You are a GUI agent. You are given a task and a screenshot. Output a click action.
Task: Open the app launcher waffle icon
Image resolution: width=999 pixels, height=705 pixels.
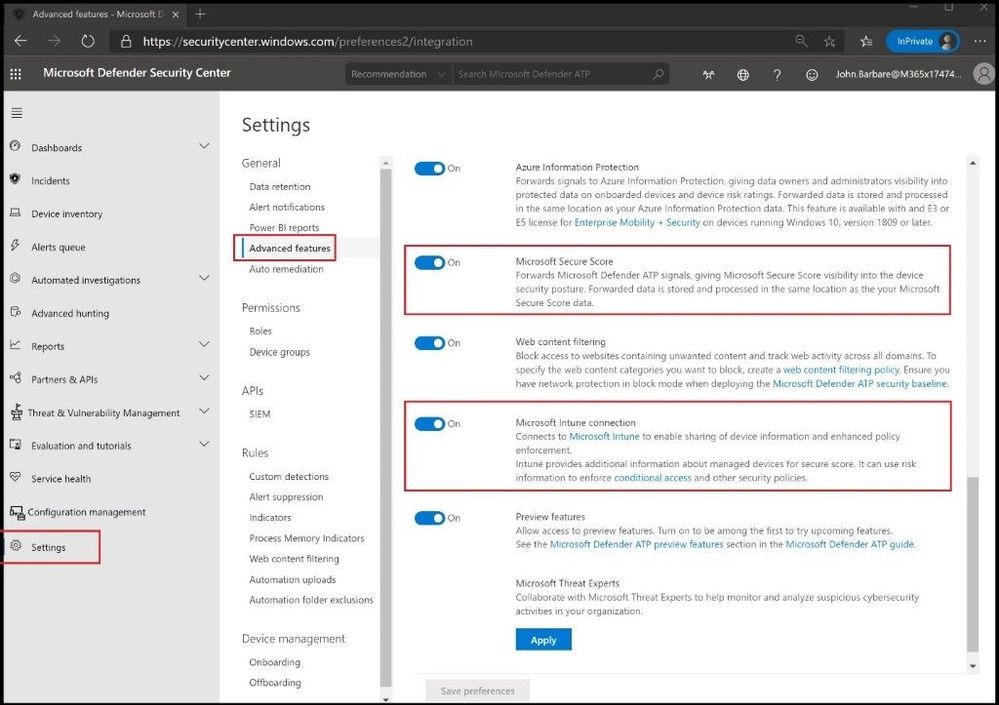click(16, 74)
